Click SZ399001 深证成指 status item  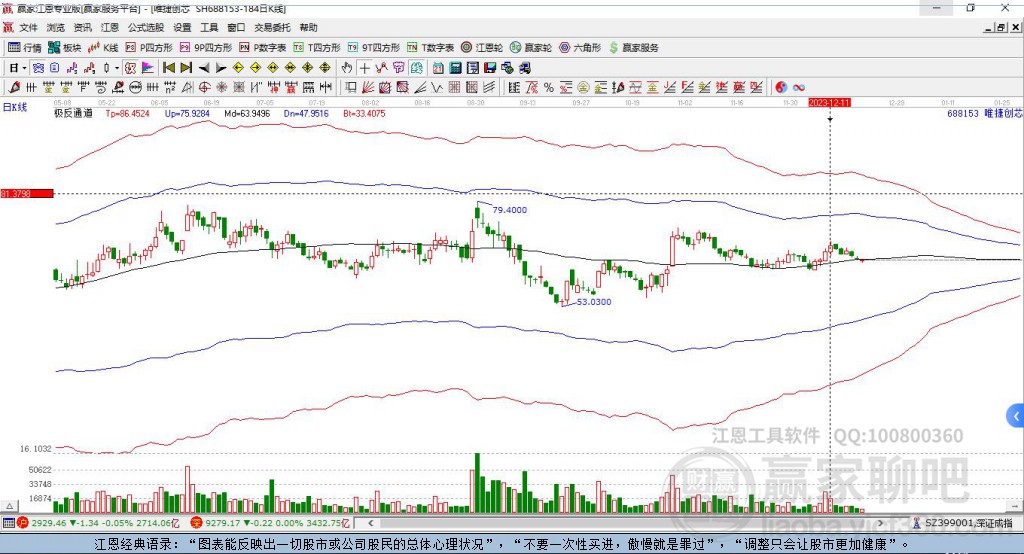[x=963, y=523]
